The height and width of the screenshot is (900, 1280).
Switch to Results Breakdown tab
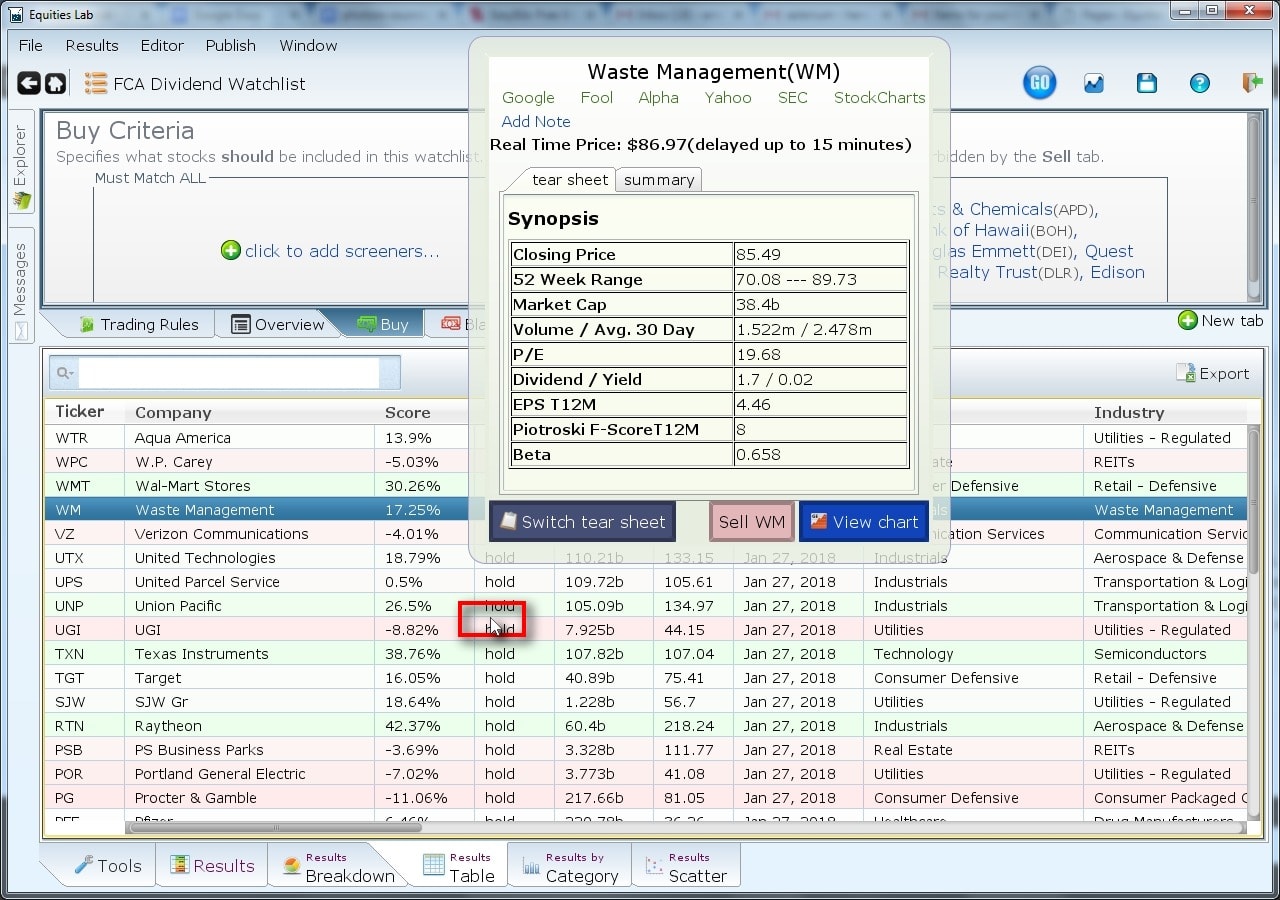339,867
